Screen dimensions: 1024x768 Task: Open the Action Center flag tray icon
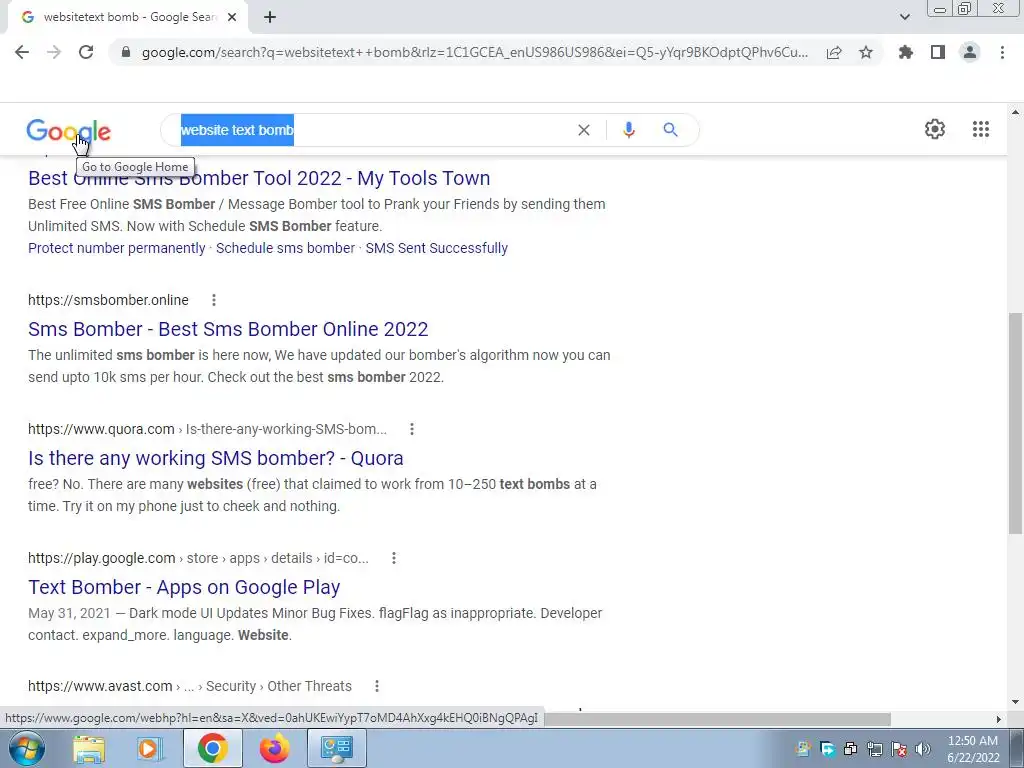pyautogui.click(x=899, y=749)
